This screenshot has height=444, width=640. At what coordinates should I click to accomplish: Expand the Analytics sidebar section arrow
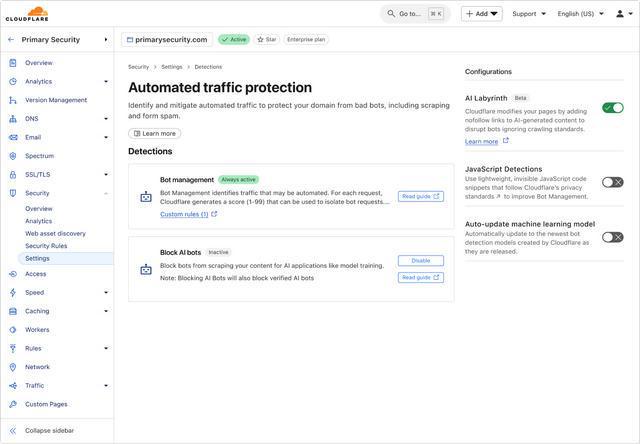click(106, 81)
